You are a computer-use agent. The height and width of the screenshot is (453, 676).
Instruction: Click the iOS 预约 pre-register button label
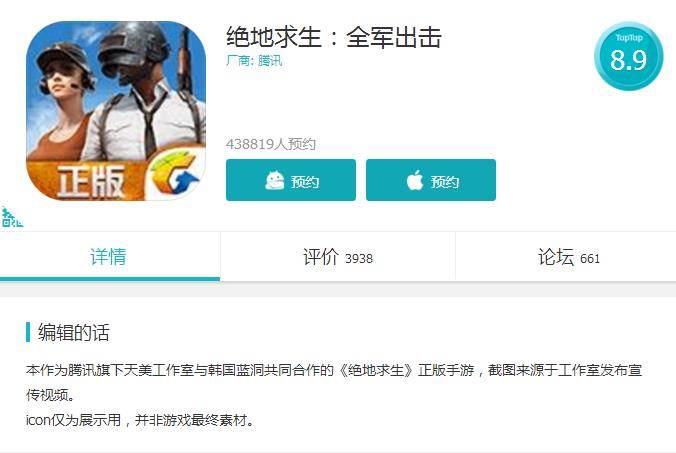(x=444, y=182)
